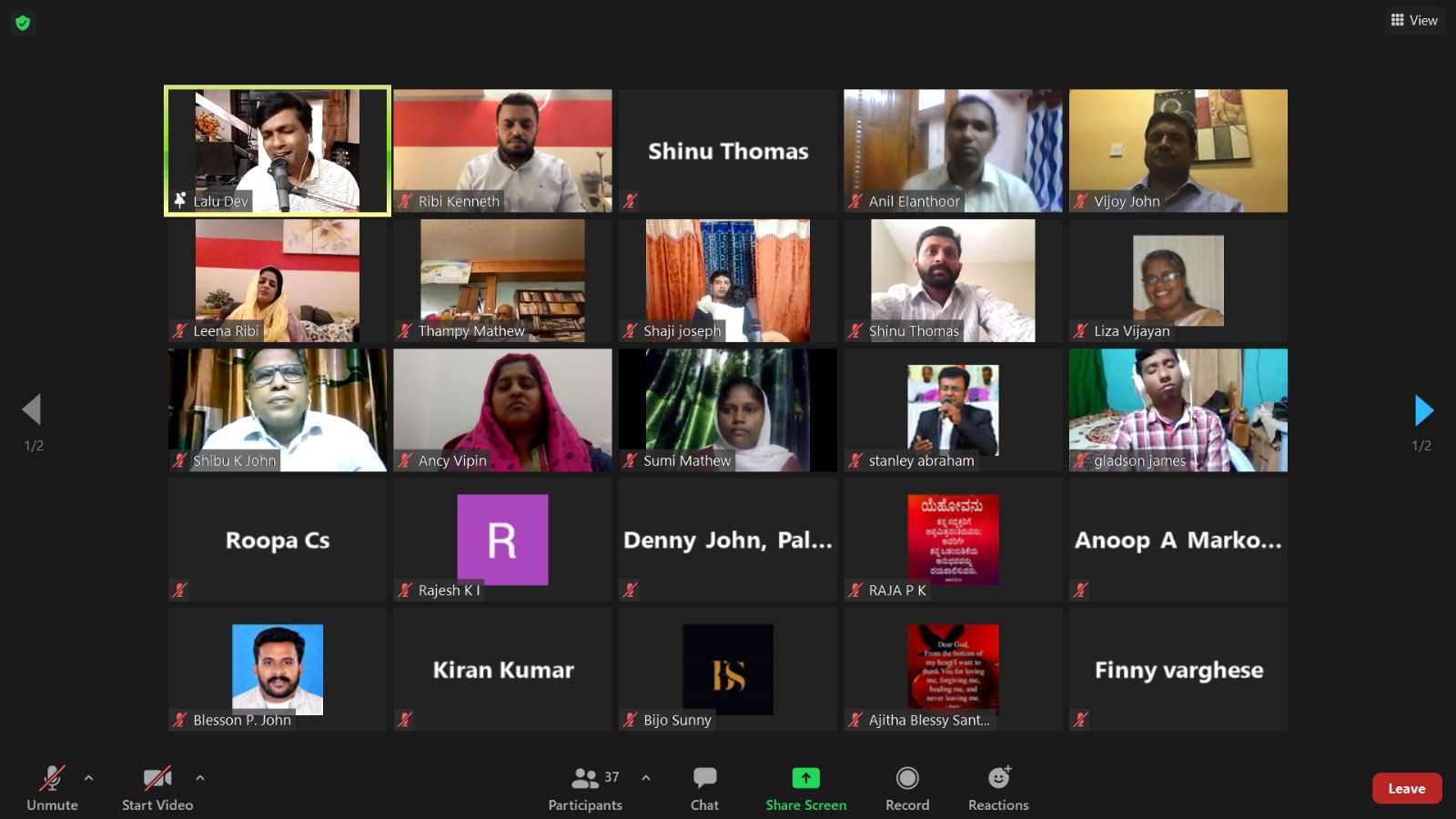Toggle Start Video on
1456x819 pixels.
tap(157, 788)
